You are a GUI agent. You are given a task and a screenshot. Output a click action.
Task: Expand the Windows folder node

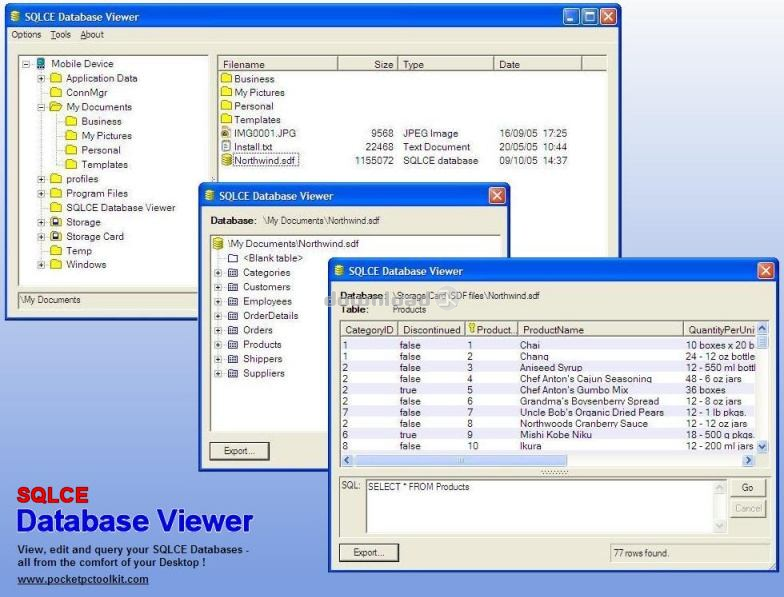pos(42,264)
